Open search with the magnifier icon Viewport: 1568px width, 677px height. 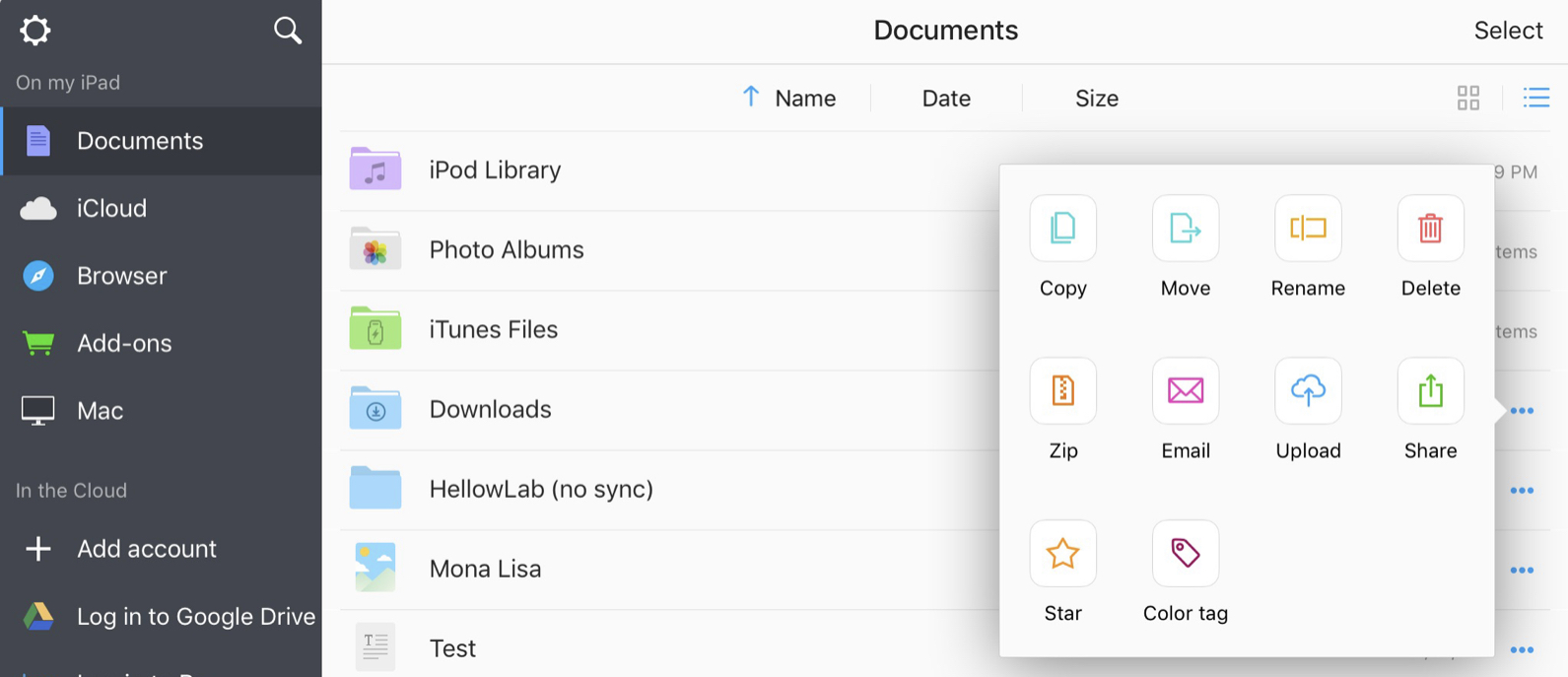coord(287,31)
